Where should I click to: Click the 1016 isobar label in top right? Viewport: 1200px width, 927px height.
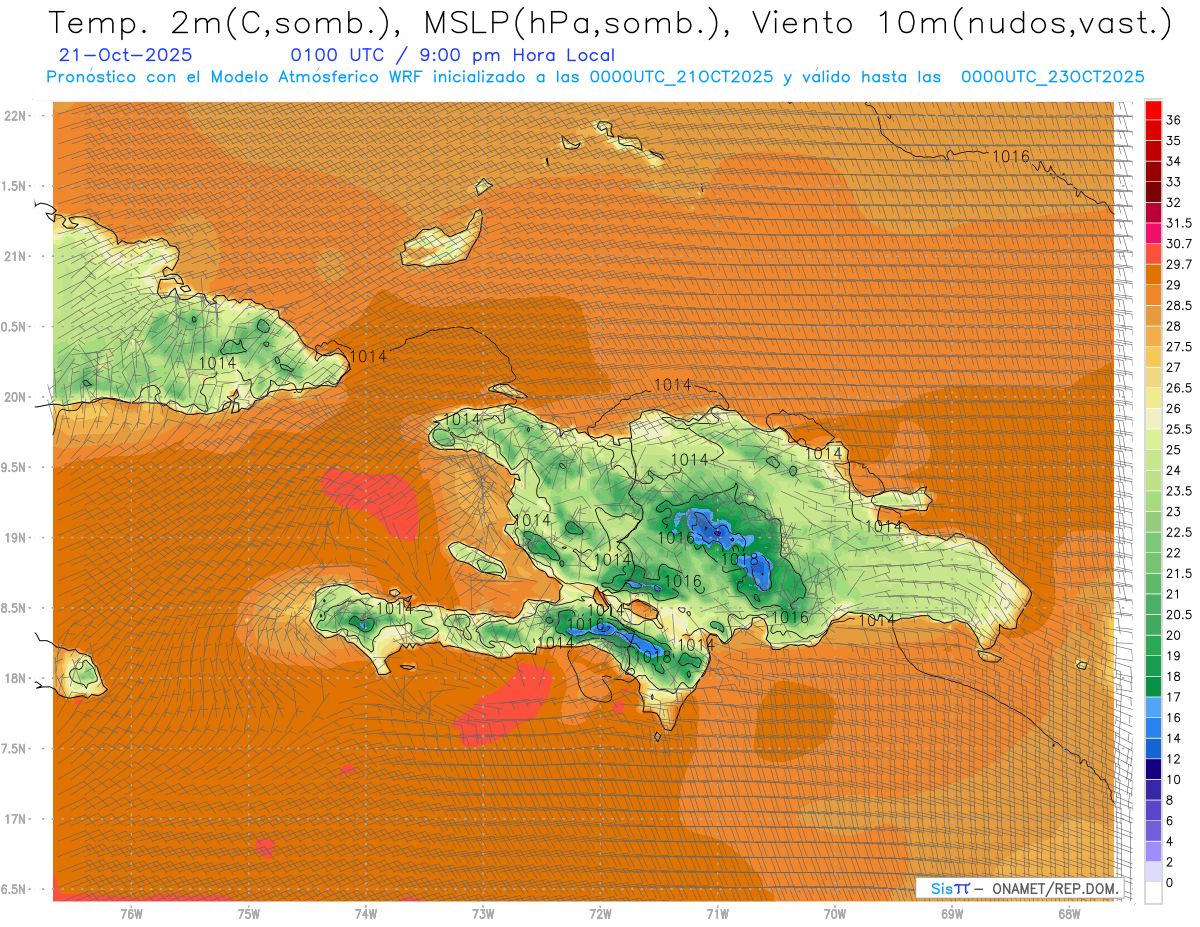1010,156
